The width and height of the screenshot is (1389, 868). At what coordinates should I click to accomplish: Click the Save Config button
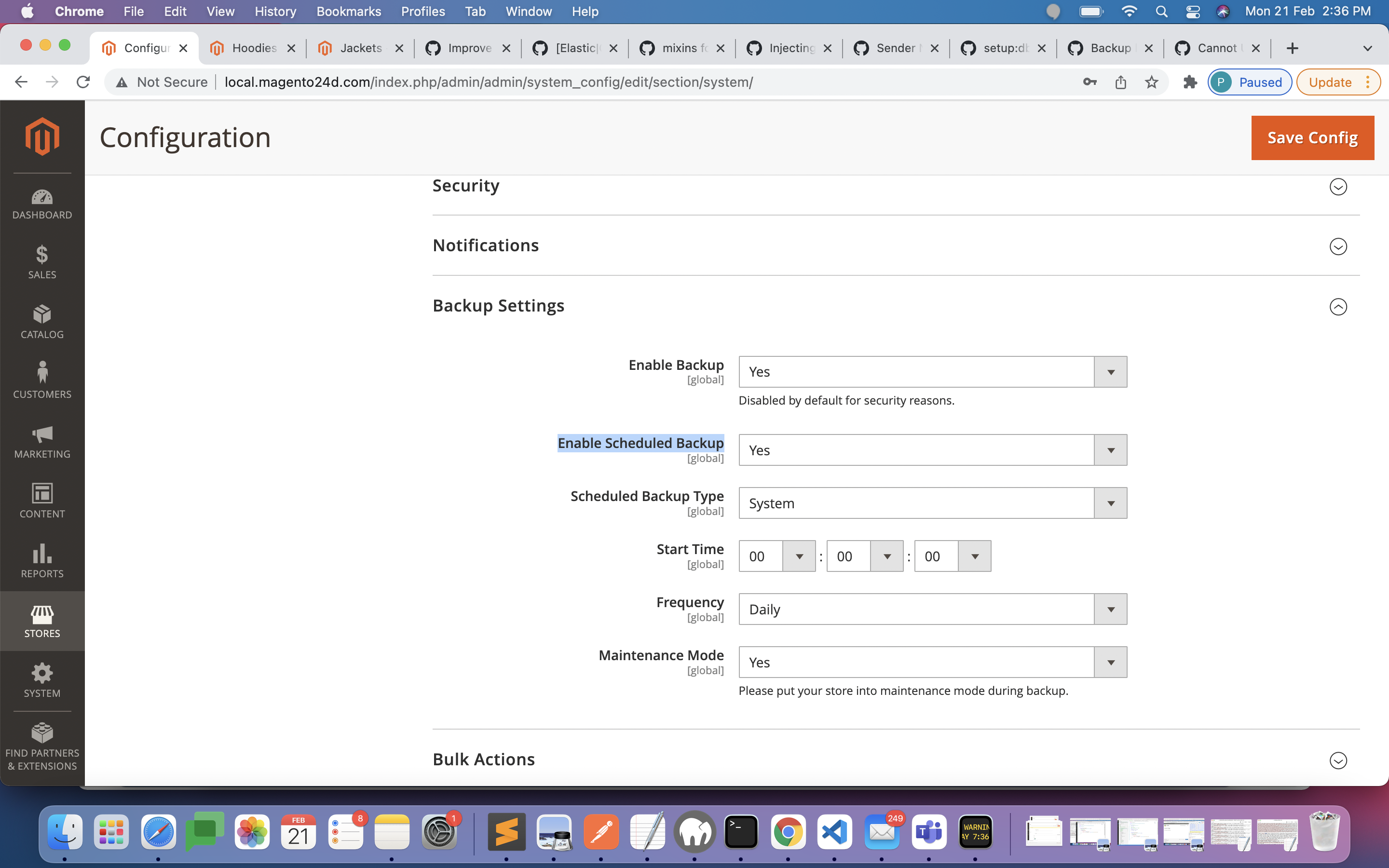point(1312,137)
